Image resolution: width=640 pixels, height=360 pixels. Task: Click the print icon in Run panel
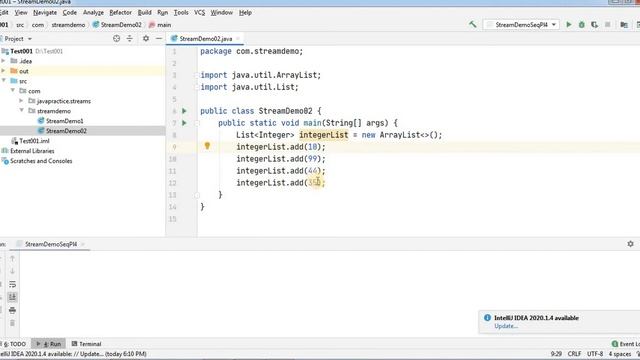tap(12, 310)
